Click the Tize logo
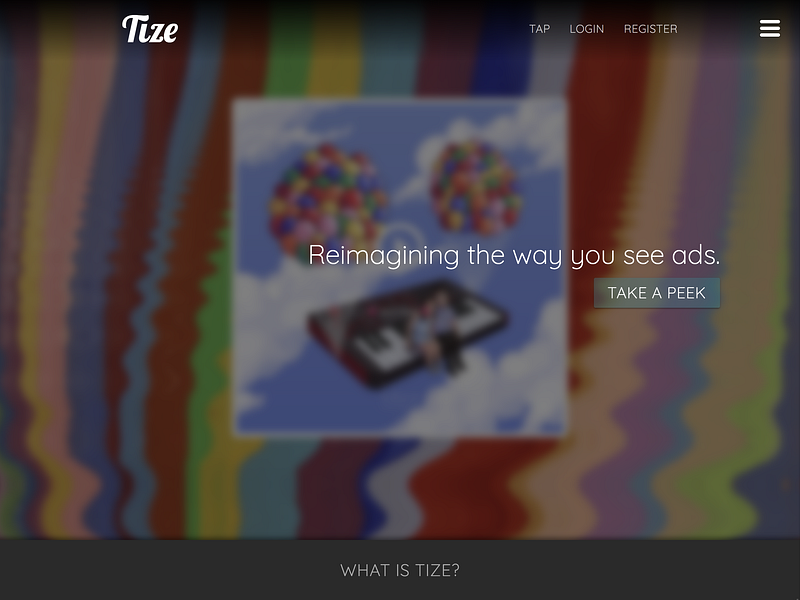 [x=150, y=29]
